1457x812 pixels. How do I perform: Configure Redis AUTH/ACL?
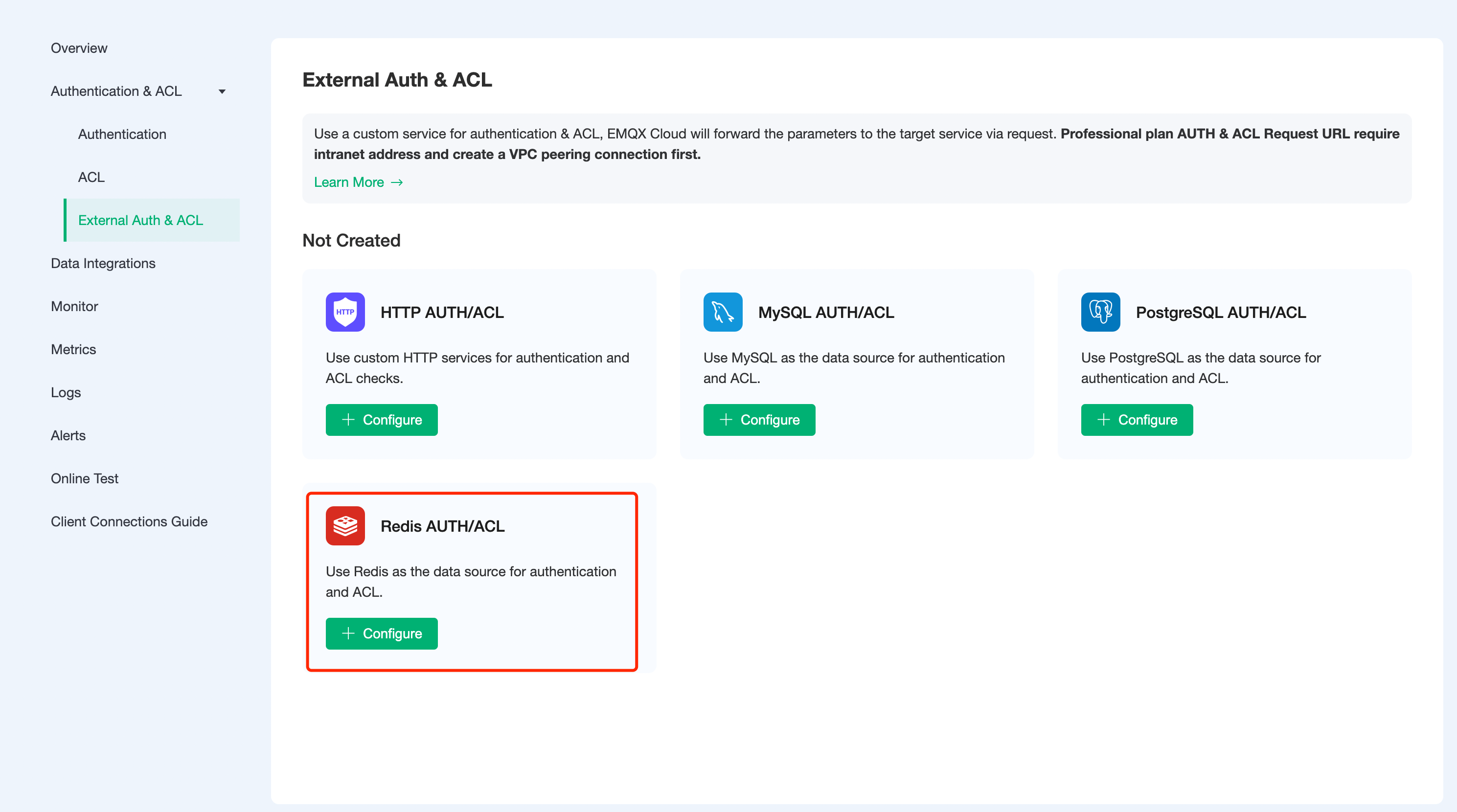[x=381, y=633]
